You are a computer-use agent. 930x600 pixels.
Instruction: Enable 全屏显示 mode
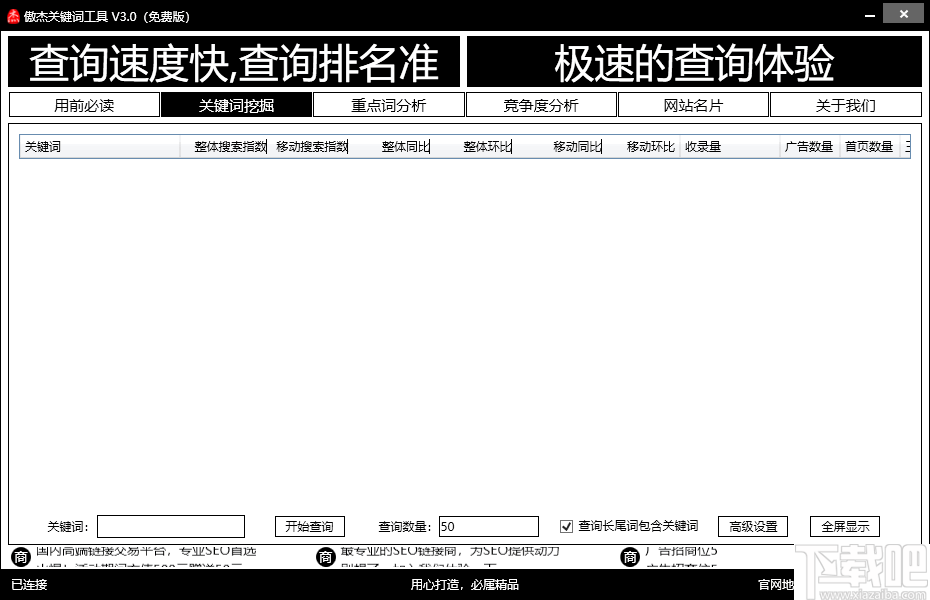tap(843, 526)
